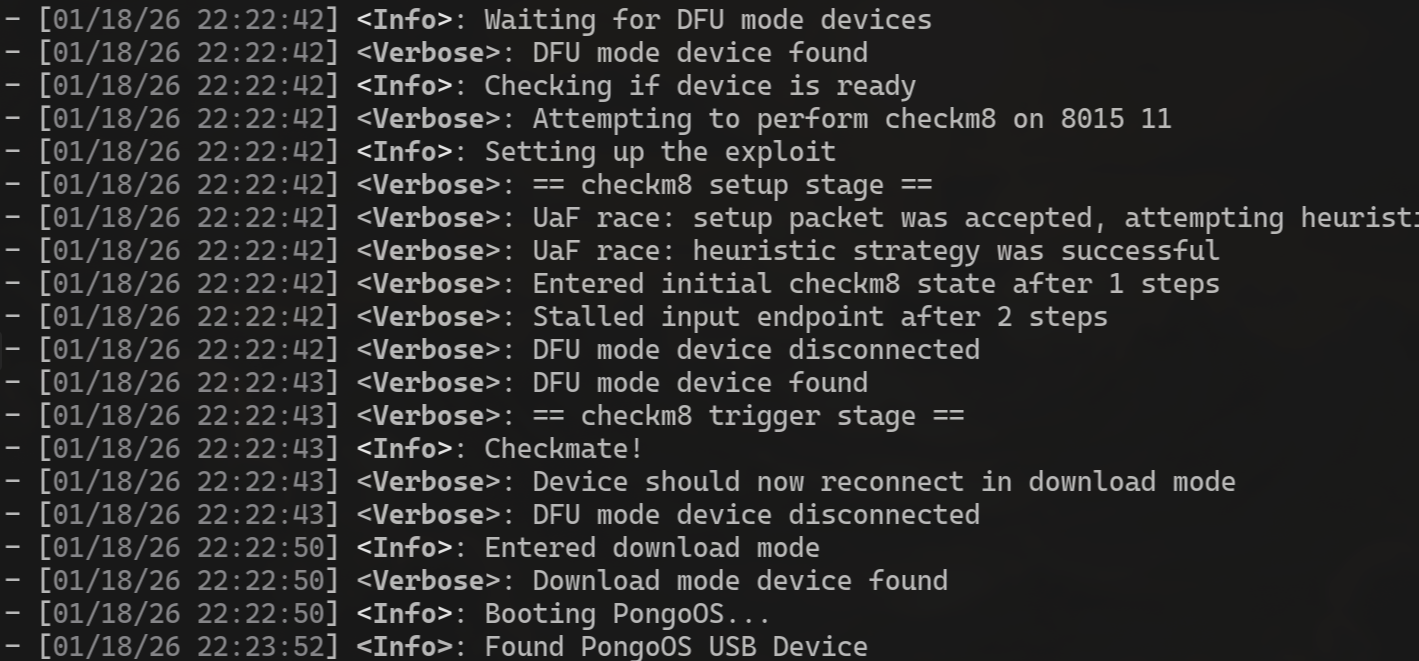The width and height of the screenshot is (1419, 661).
Task: Click the 22:23:52 timestamp
Action: pyautogui.click(x=260, y=647)
